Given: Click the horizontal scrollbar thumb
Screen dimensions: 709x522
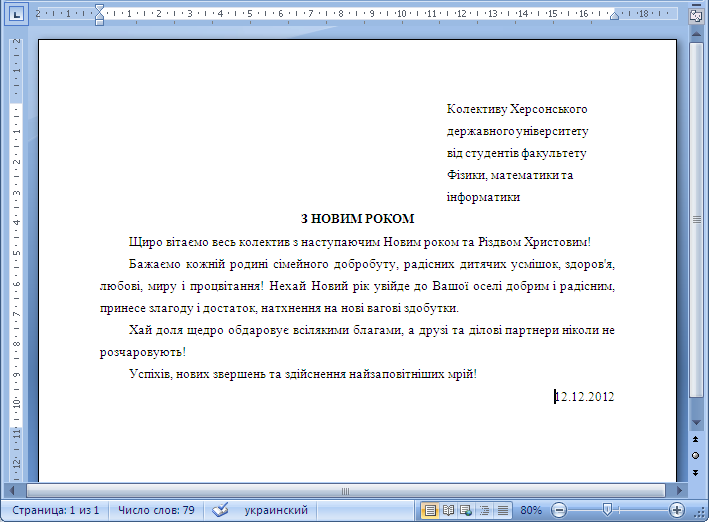Looking at the screenshot, I should tap(345, 491).
